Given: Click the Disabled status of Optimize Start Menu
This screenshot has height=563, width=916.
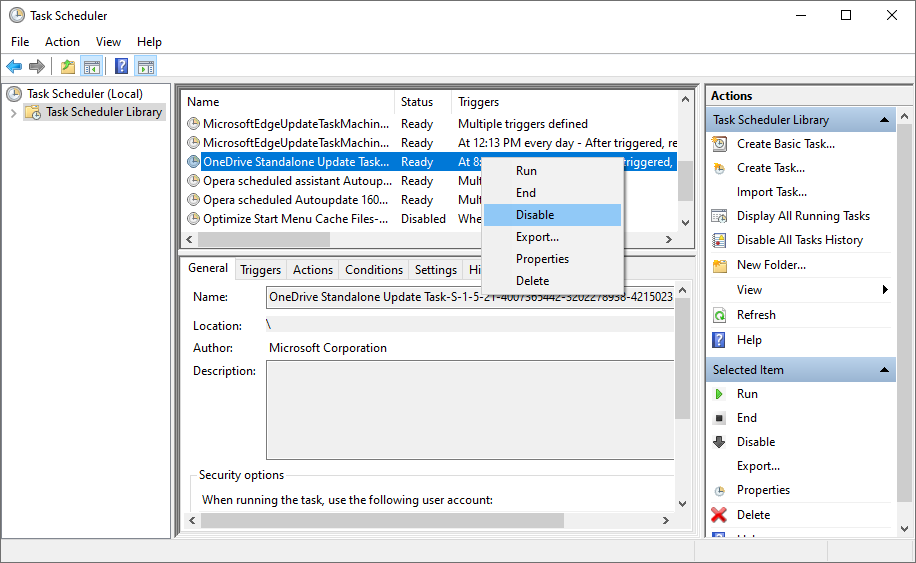Looking at the screenshot, I should (423, 219).
